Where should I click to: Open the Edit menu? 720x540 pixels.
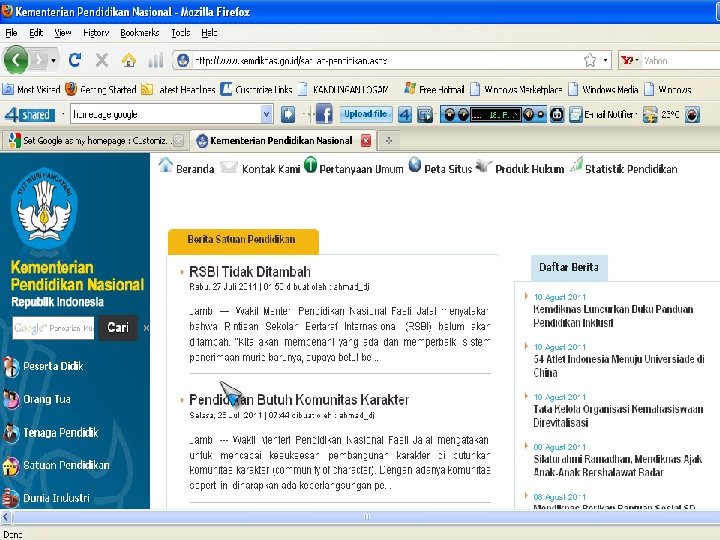(36, 33)
